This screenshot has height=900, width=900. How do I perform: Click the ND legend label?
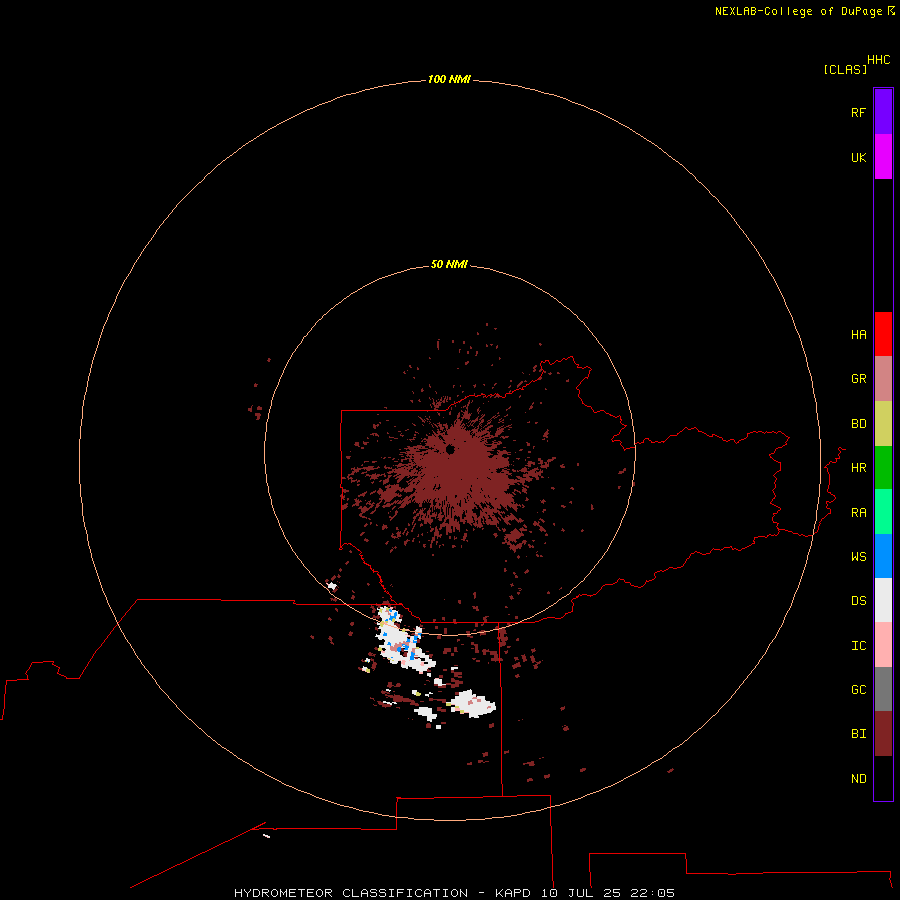858,779
